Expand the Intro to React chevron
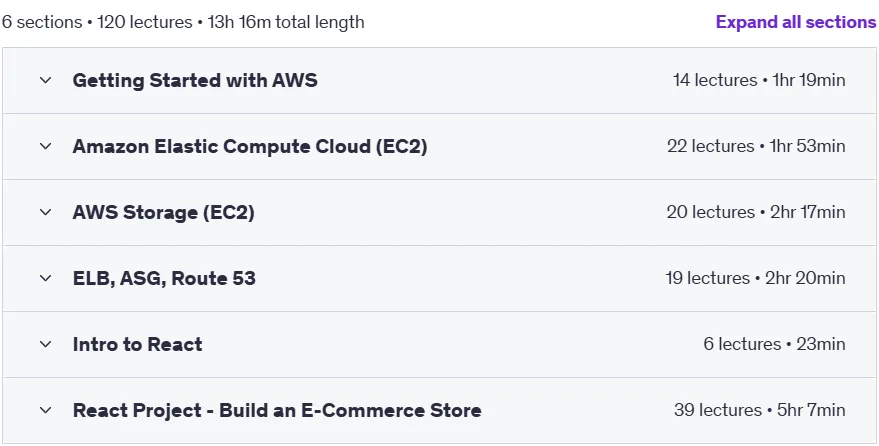 point(45,345)
